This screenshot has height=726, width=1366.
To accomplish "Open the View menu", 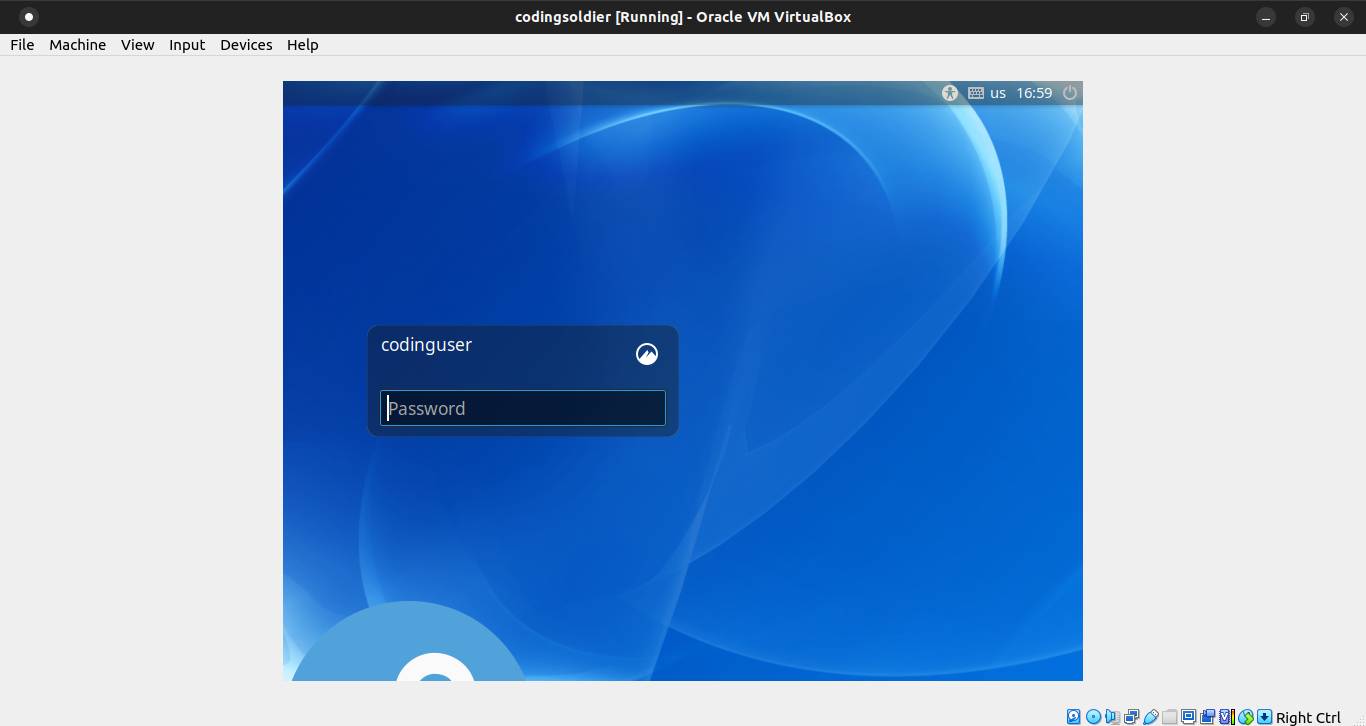I will (x=138, y=45).
